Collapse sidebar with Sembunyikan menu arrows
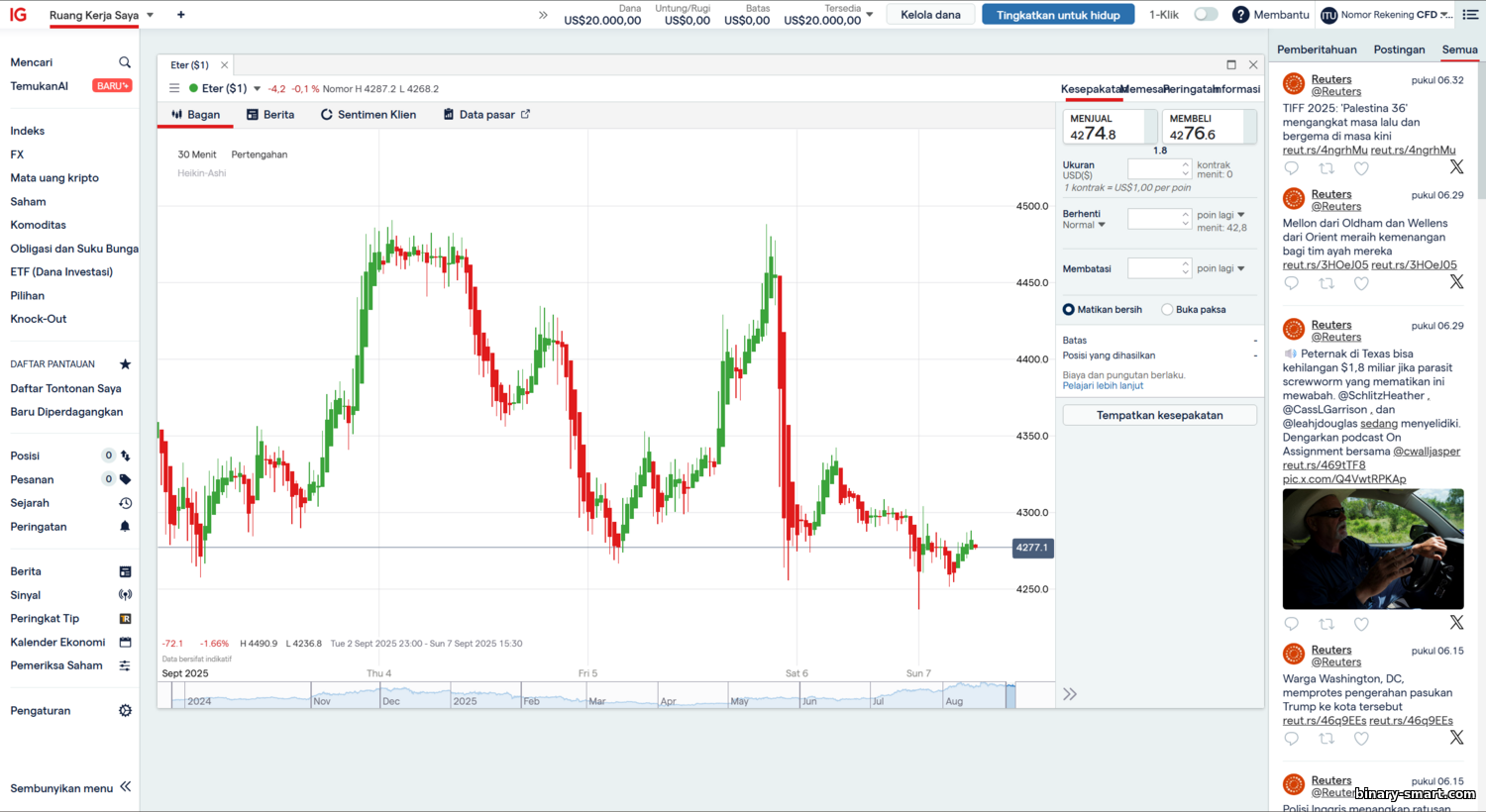The height and width of the screenshot is (812, 1486). coord(126,787)
